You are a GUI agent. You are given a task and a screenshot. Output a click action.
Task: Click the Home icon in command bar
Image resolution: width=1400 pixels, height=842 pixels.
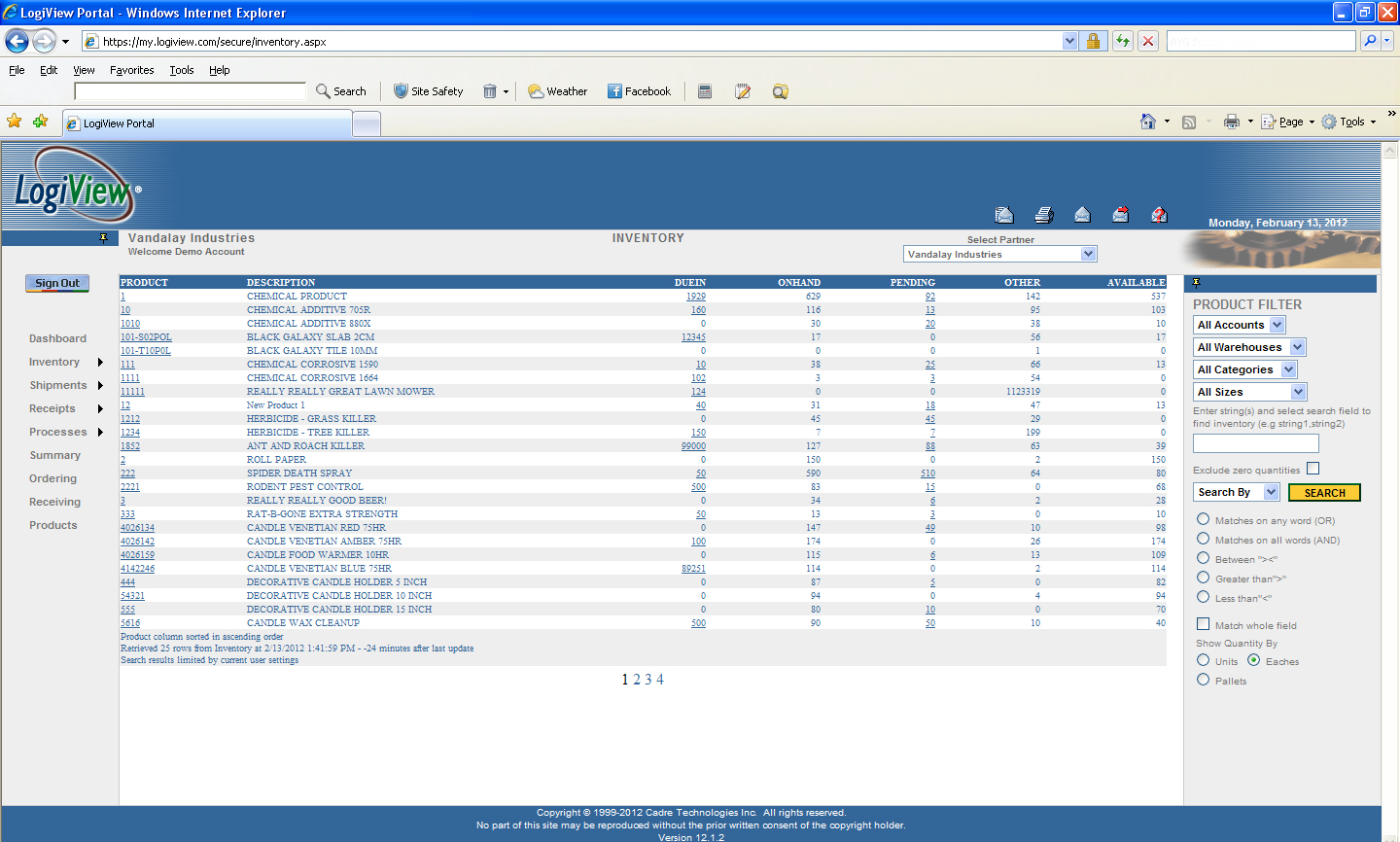pyautogui.click(x=1148, y=122)
